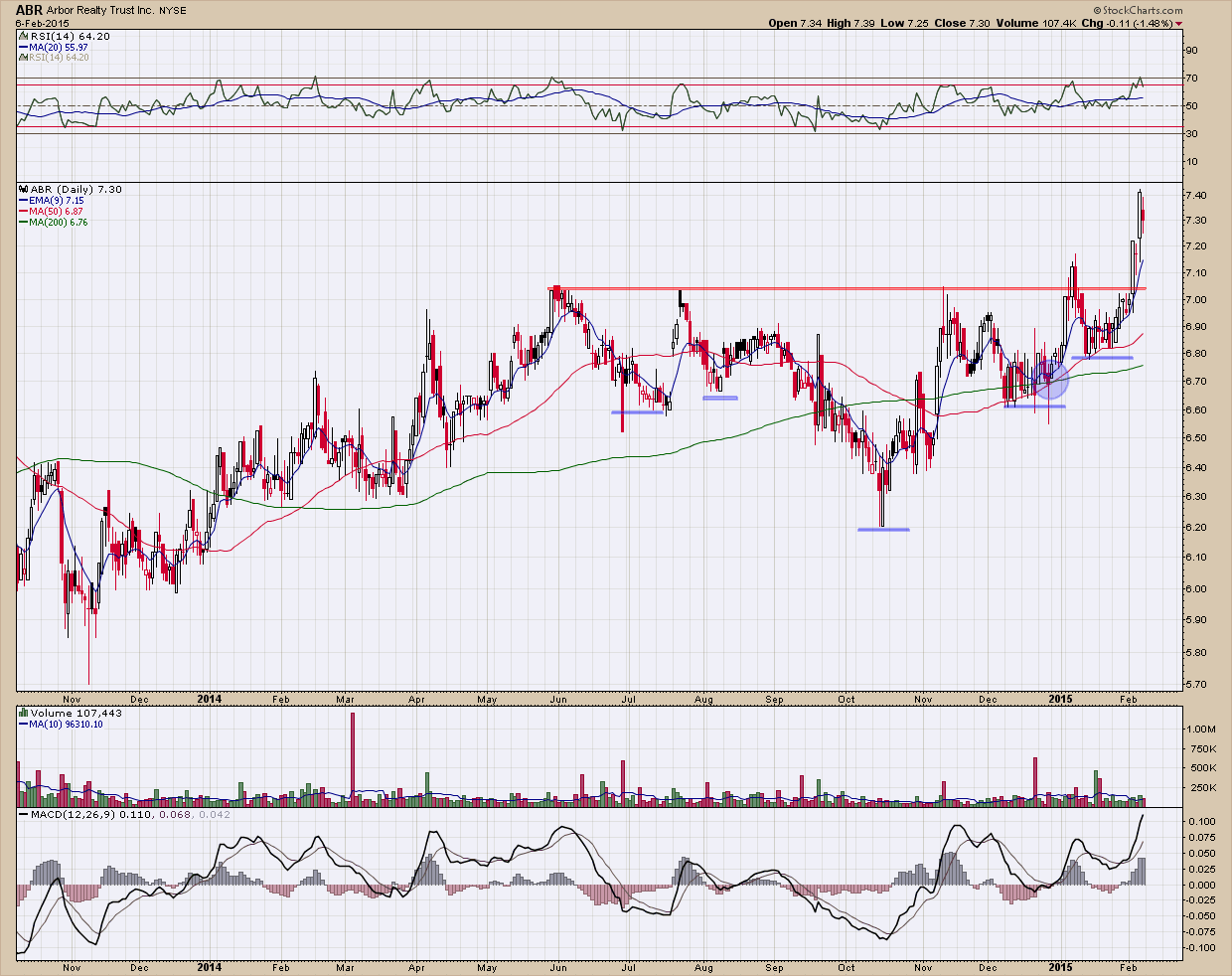Click the -0.100 MACD axis label
The height and width of the screenshot is (976, 1232).
pos(1201,948)
